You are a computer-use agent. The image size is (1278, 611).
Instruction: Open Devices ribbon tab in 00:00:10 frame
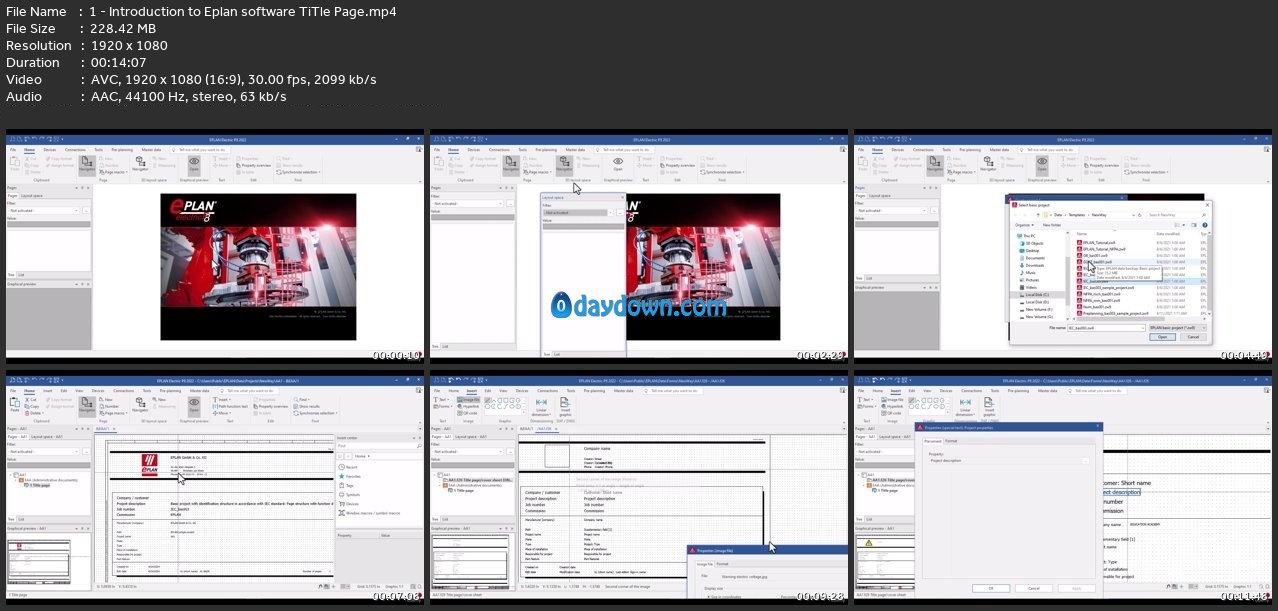click(50, 150)
